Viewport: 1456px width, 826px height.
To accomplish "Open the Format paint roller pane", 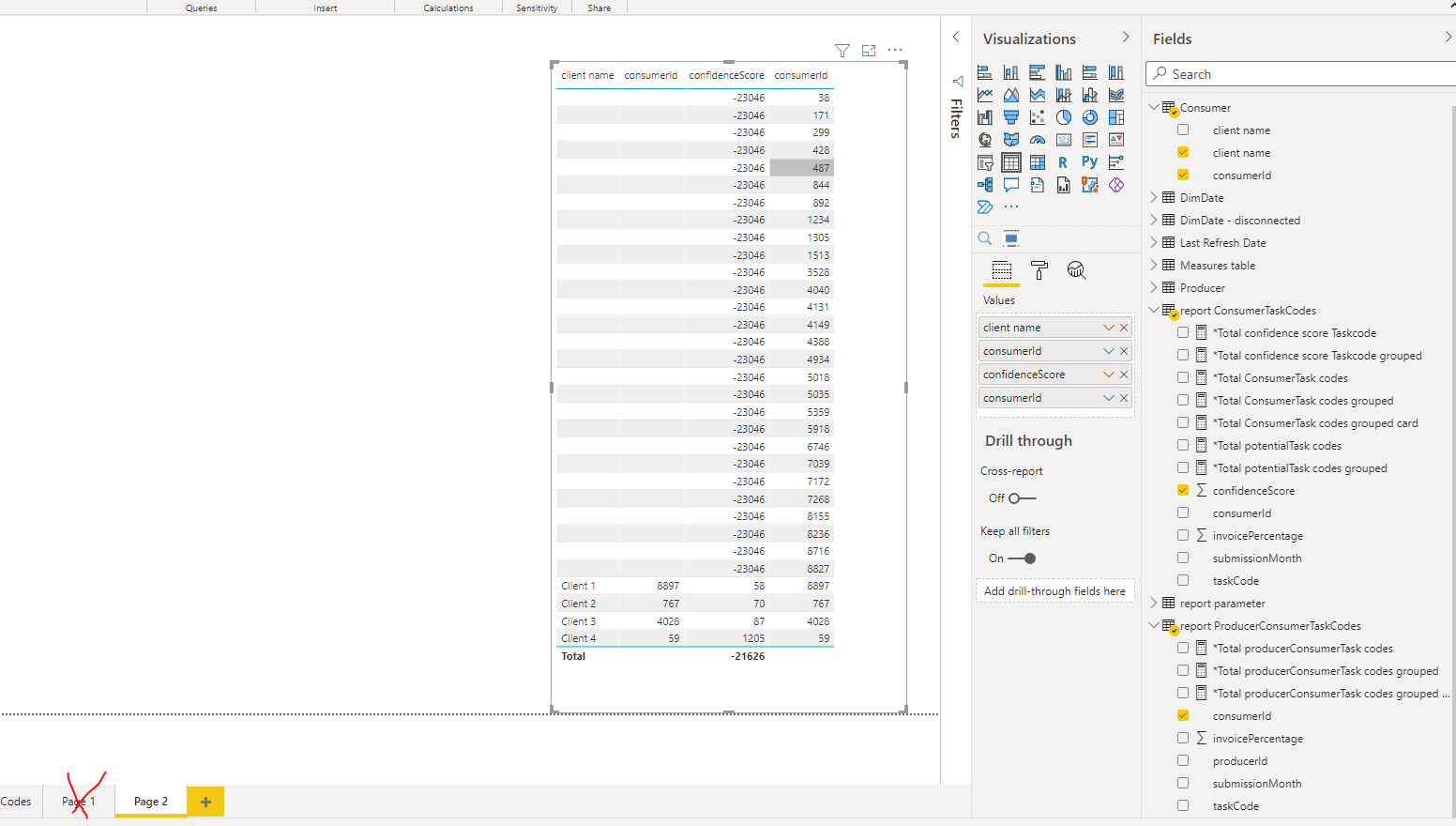I will [1039, 270].
